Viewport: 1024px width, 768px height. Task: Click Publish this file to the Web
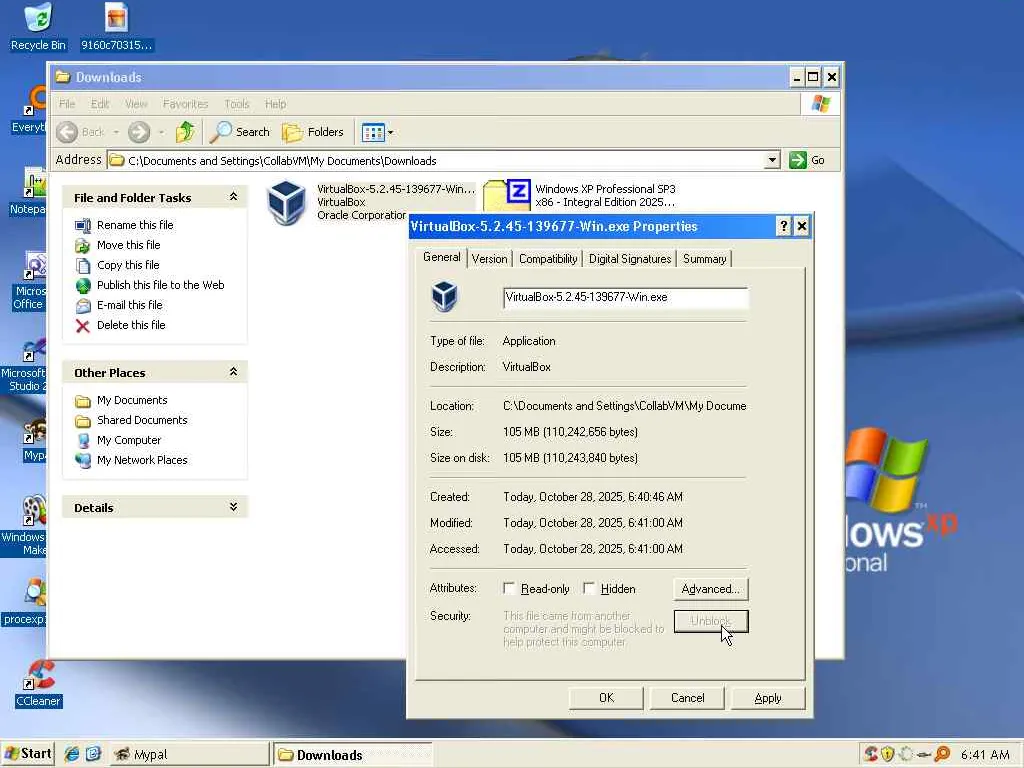pyautogui.click(x=161, y=285)
